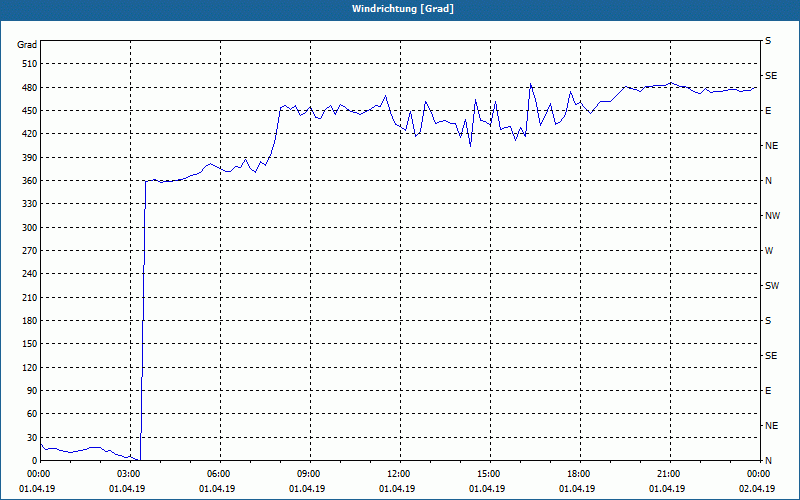Viewport: 800px width, 500px height.
Task: Click the N compass label level with 360
Action: [769, 181]
